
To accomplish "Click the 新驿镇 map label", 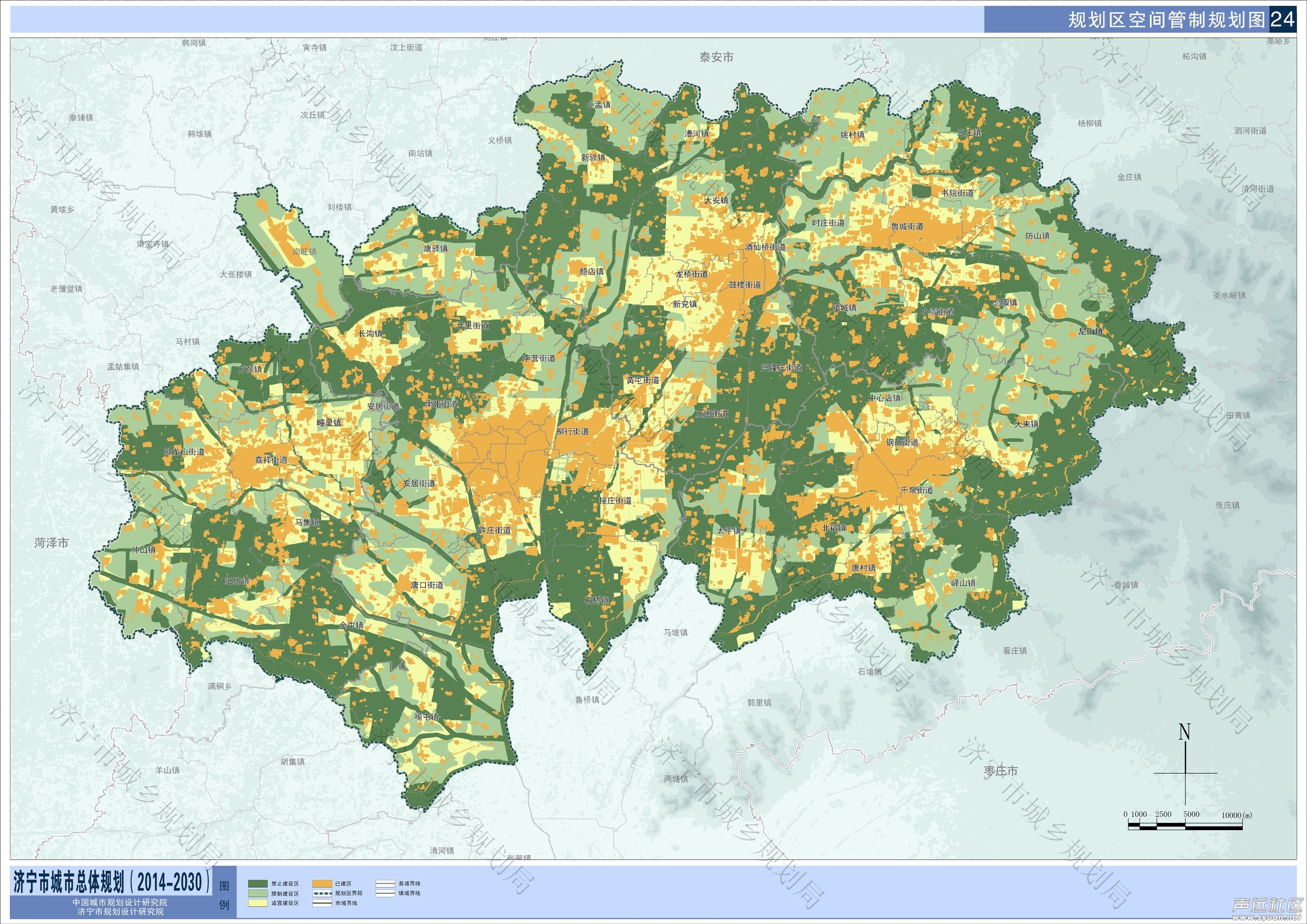I will pos(593,157).
